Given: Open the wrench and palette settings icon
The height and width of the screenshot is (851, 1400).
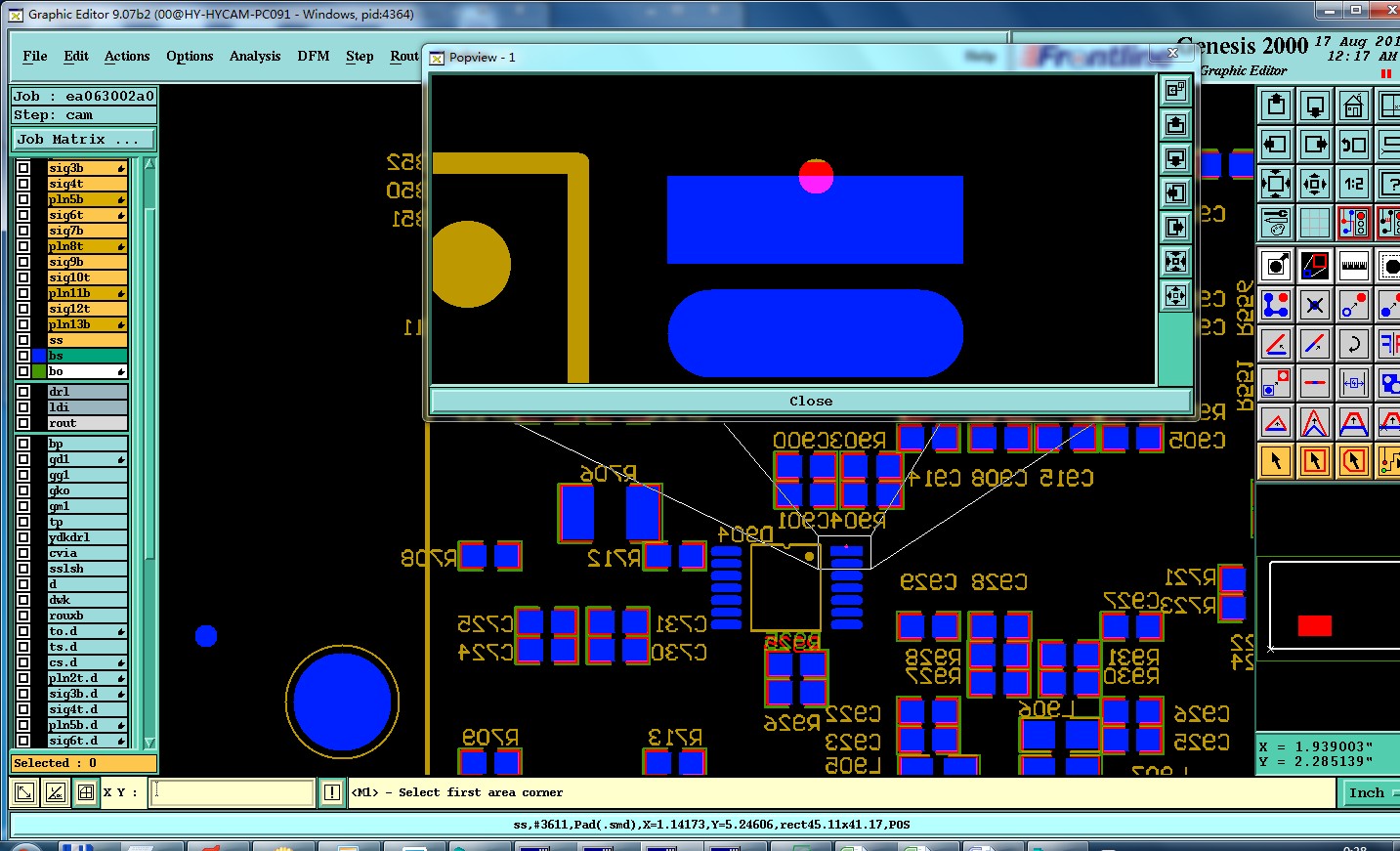Looking at the screenshot, I should [1276, 223].
